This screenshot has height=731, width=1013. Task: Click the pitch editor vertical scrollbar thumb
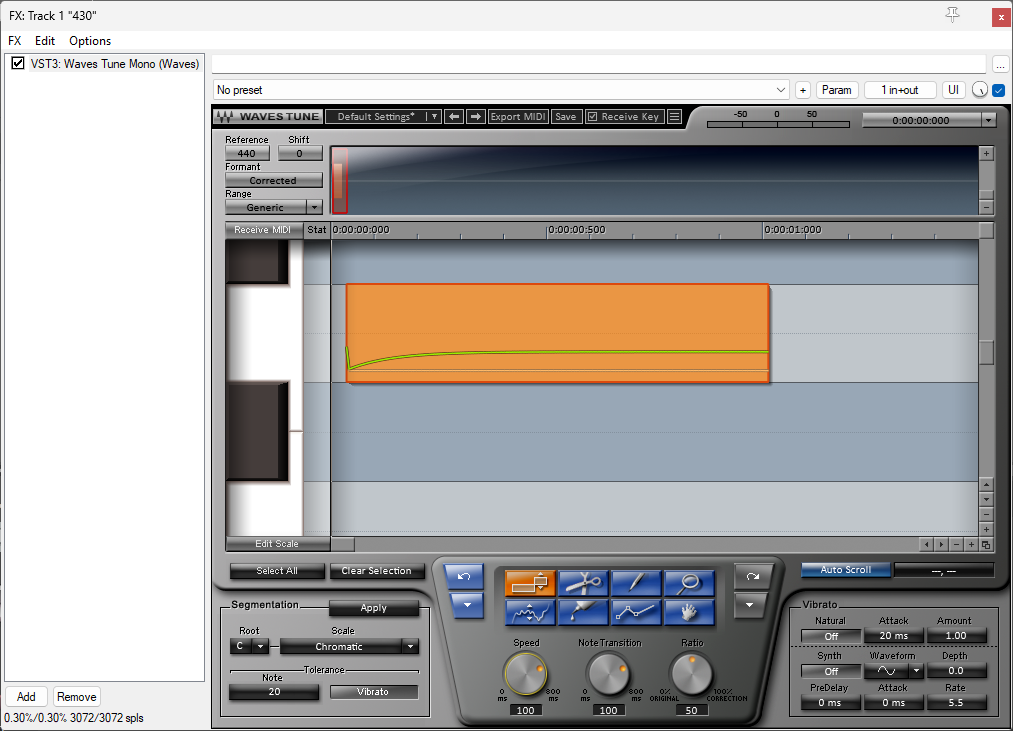tap(986, 352)
